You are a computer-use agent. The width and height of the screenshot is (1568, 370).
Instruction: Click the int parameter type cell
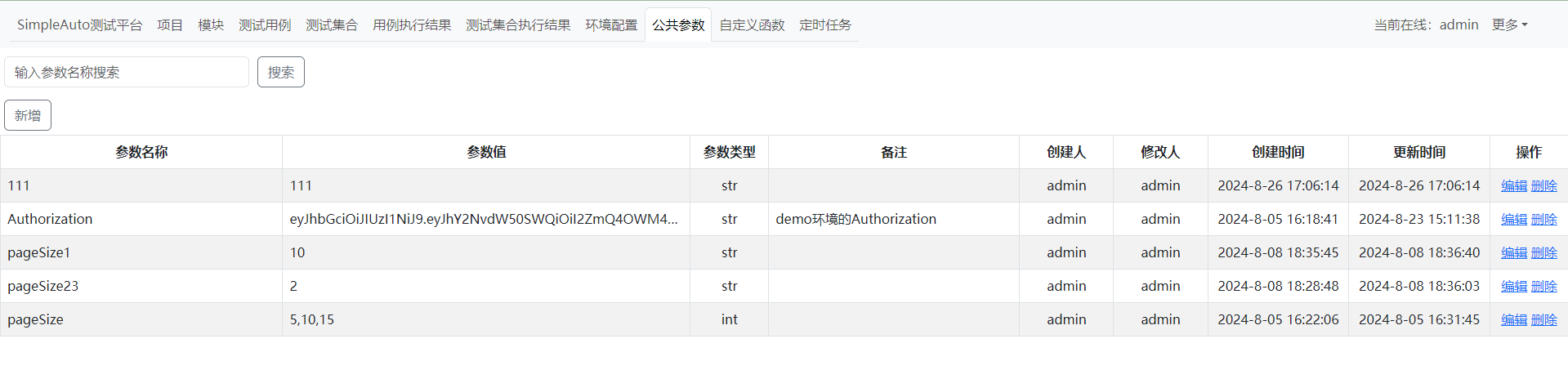coord(729,319)
